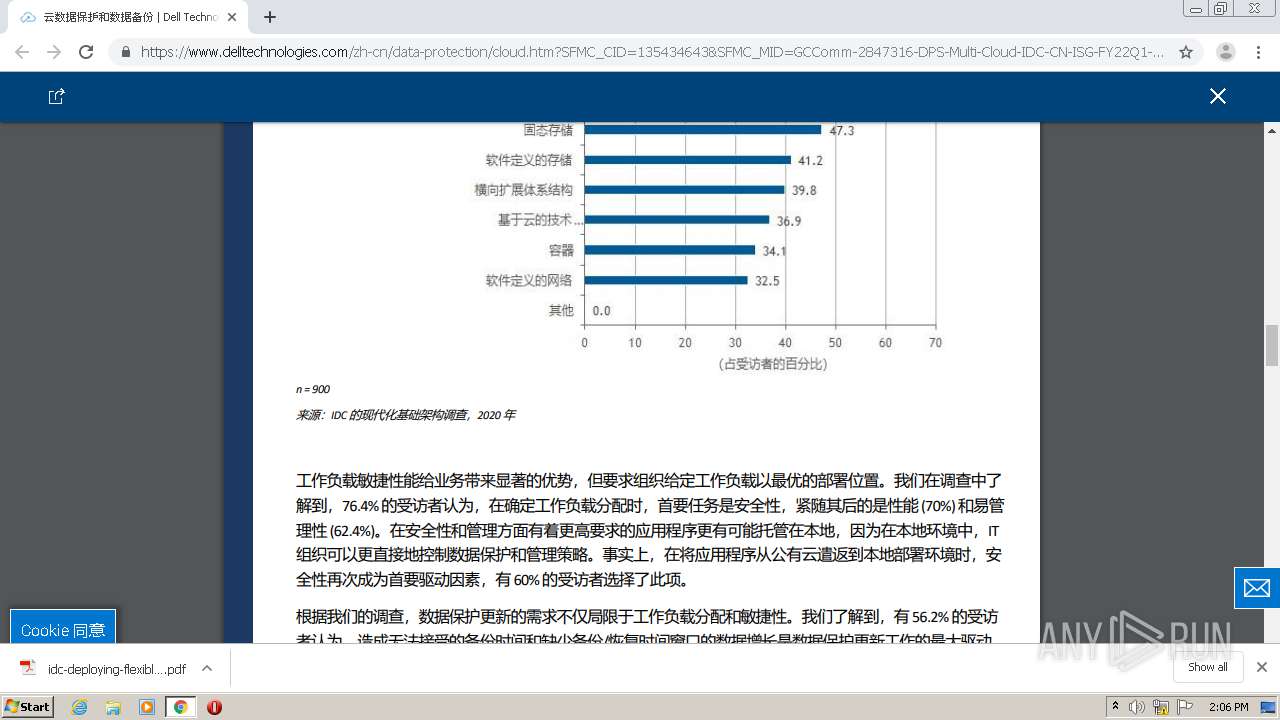This screenshot has height=720, width=1280.
Task: Open downloaded idc-deploying-flexibl....pdf file
Action: click(x=117, y=669)
